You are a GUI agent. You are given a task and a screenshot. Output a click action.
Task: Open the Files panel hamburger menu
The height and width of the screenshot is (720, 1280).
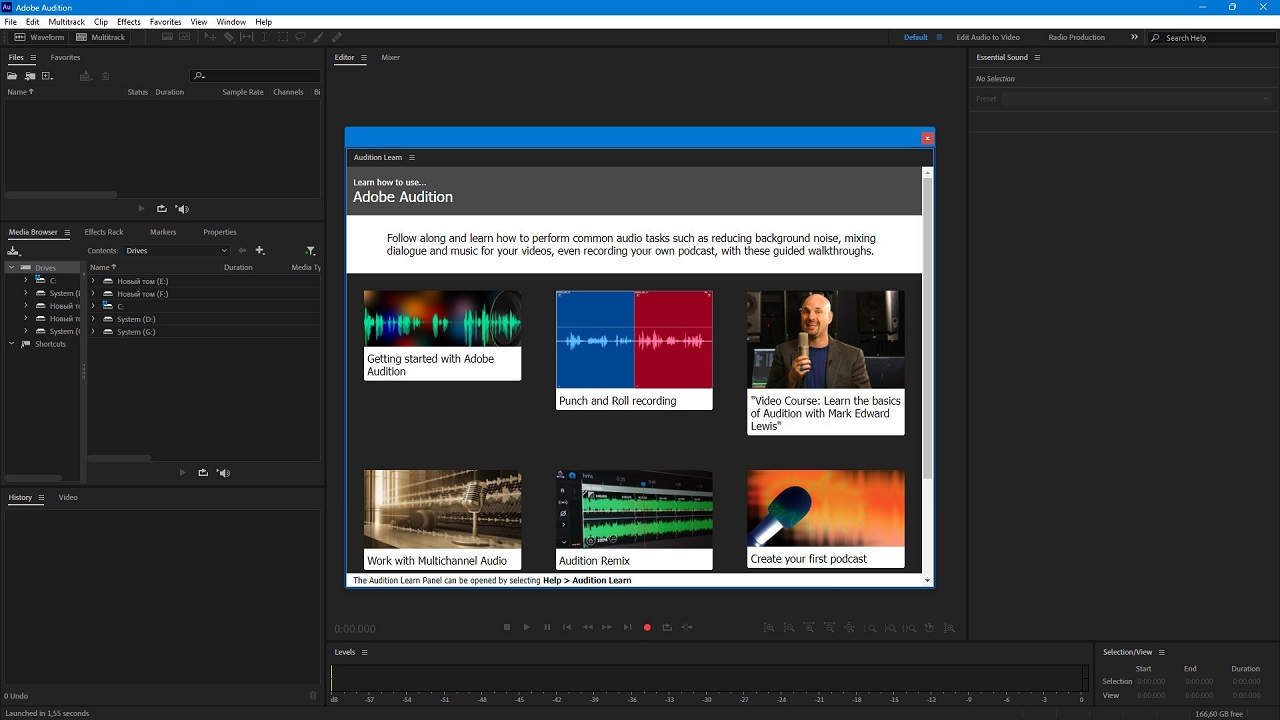33,58
